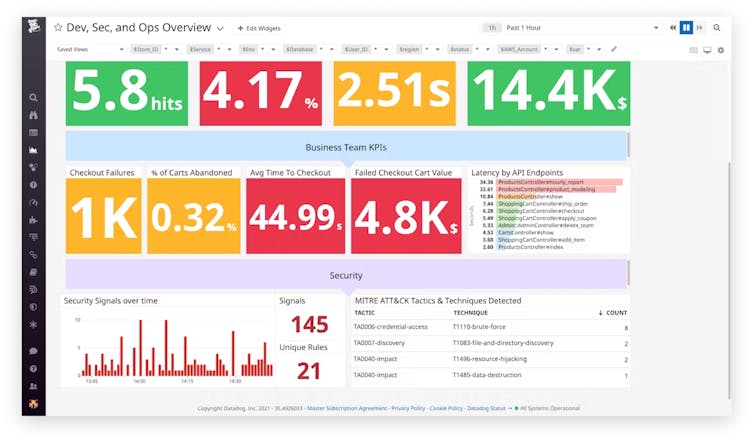753x442 pixels.
Task: Pause the live dashboard updates
Action: coord(686,28)
